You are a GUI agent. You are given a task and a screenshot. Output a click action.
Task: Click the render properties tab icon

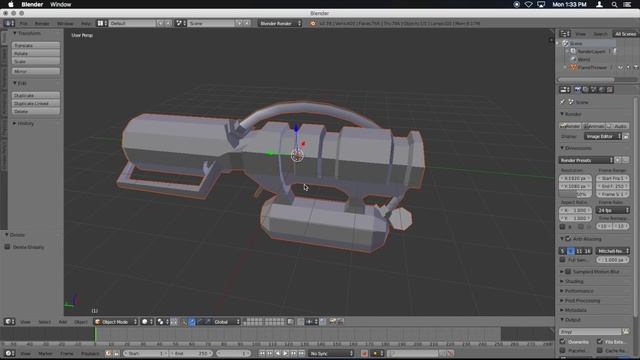pyautogui.click(x=578, y=89)
